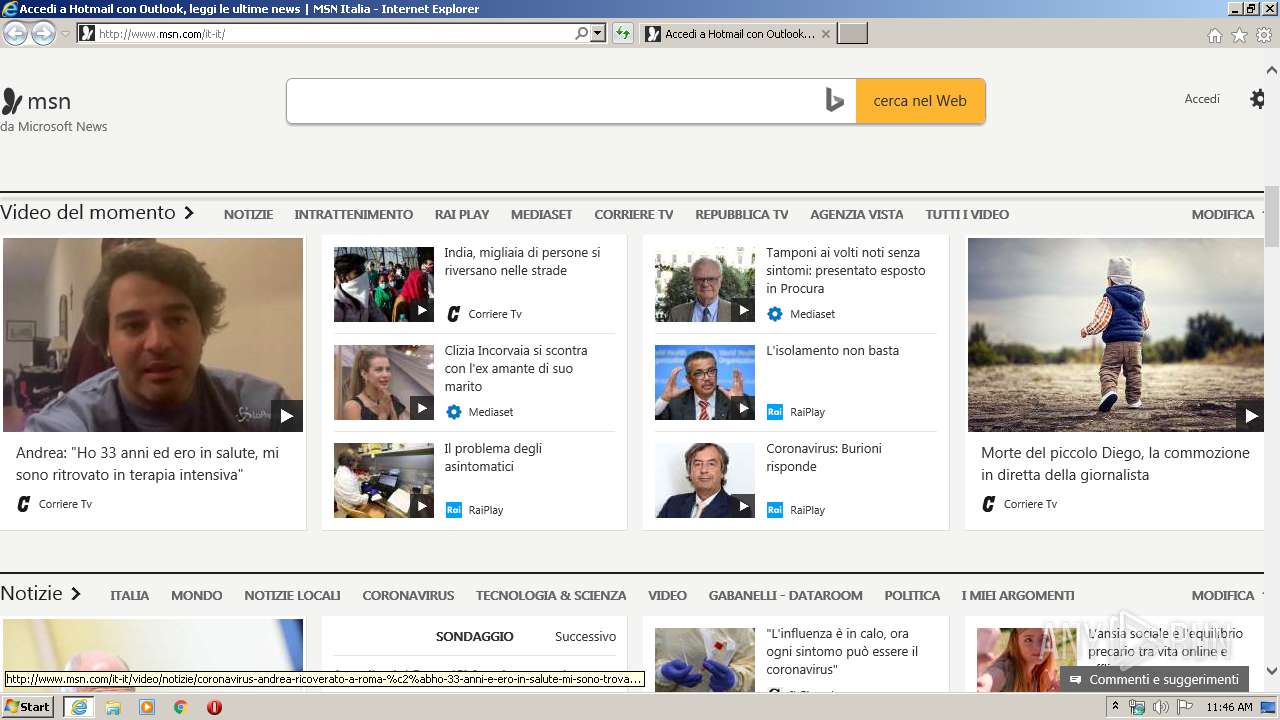The width and height of the screenshot is (1280, 720).
Task: Open Opera from the taskbar
Action: [214, 707]
